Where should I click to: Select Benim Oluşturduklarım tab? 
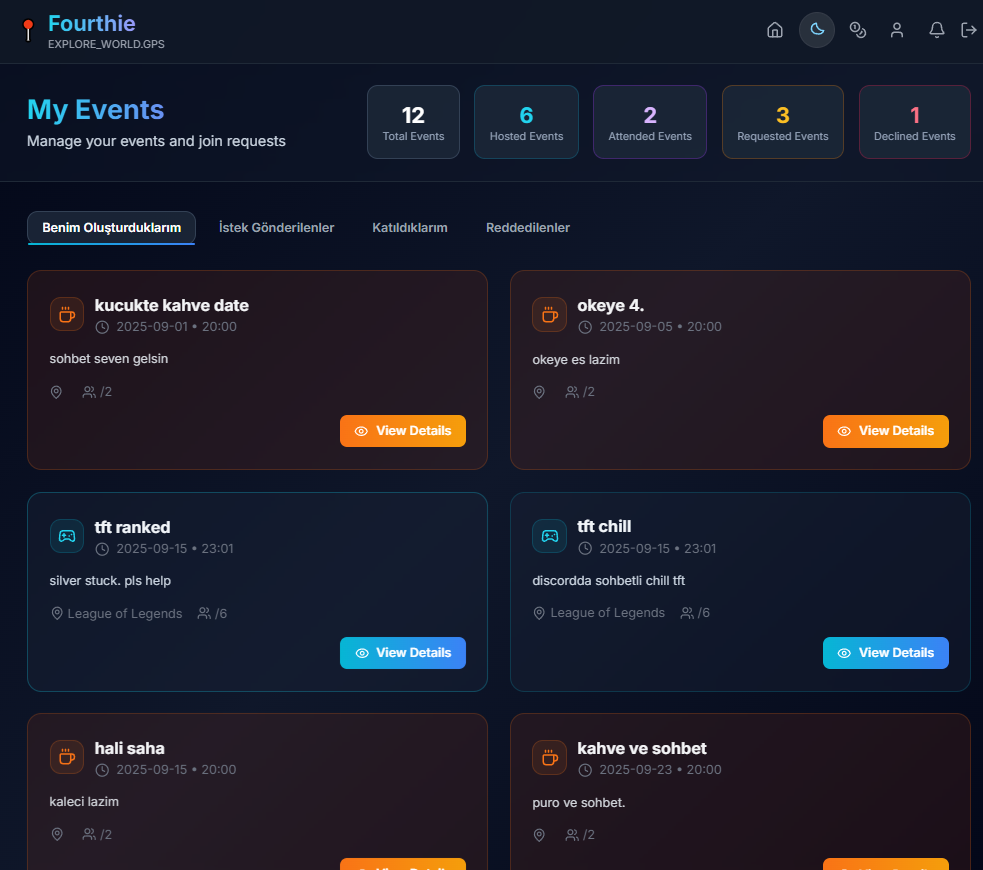[111, 228]
